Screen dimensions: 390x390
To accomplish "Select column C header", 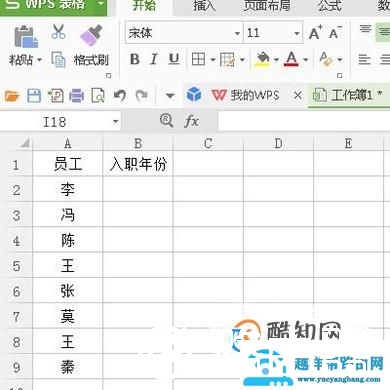I will pyautogui.click(x=208, y=144).
